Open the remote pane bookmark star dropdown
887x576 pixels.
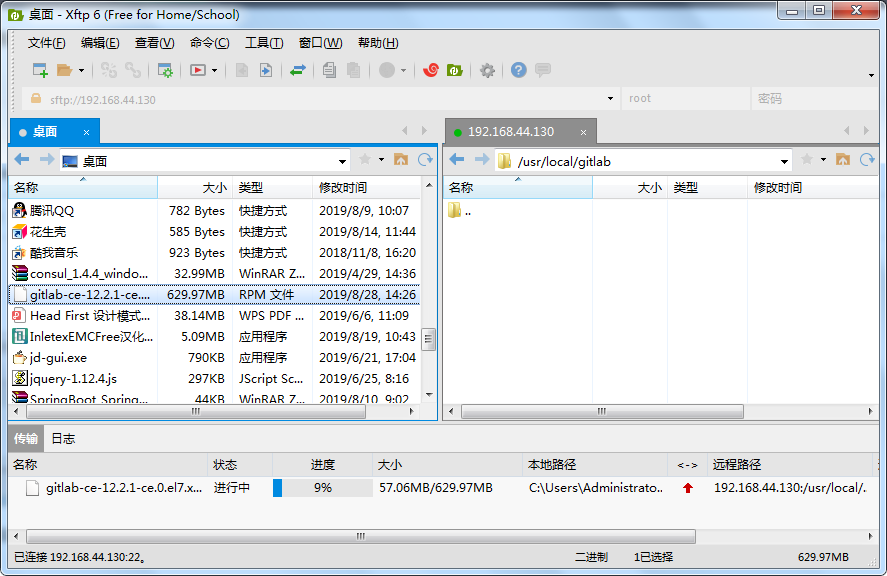pyautogui.click(x=823, y=160)
